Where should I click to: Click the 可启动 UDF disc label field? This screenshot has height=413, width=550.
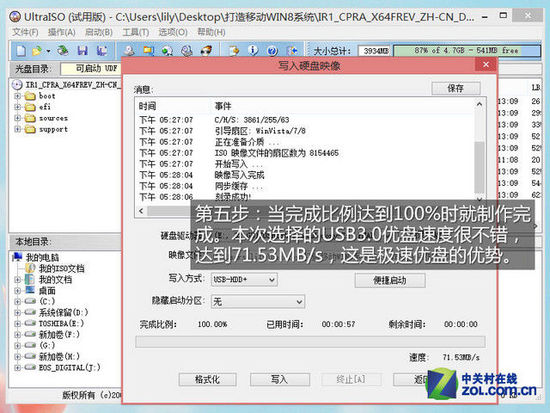[91, 68]
